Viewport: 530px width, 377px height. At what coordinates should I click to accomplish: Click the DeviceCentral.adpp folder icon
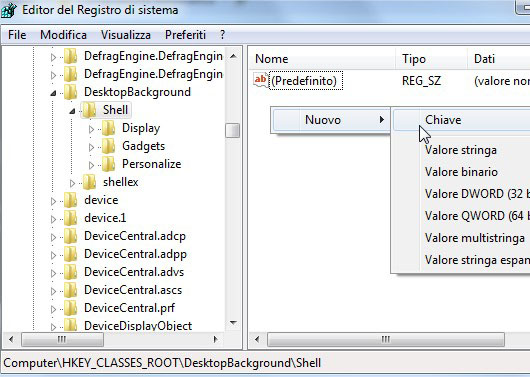coord(71,254)
